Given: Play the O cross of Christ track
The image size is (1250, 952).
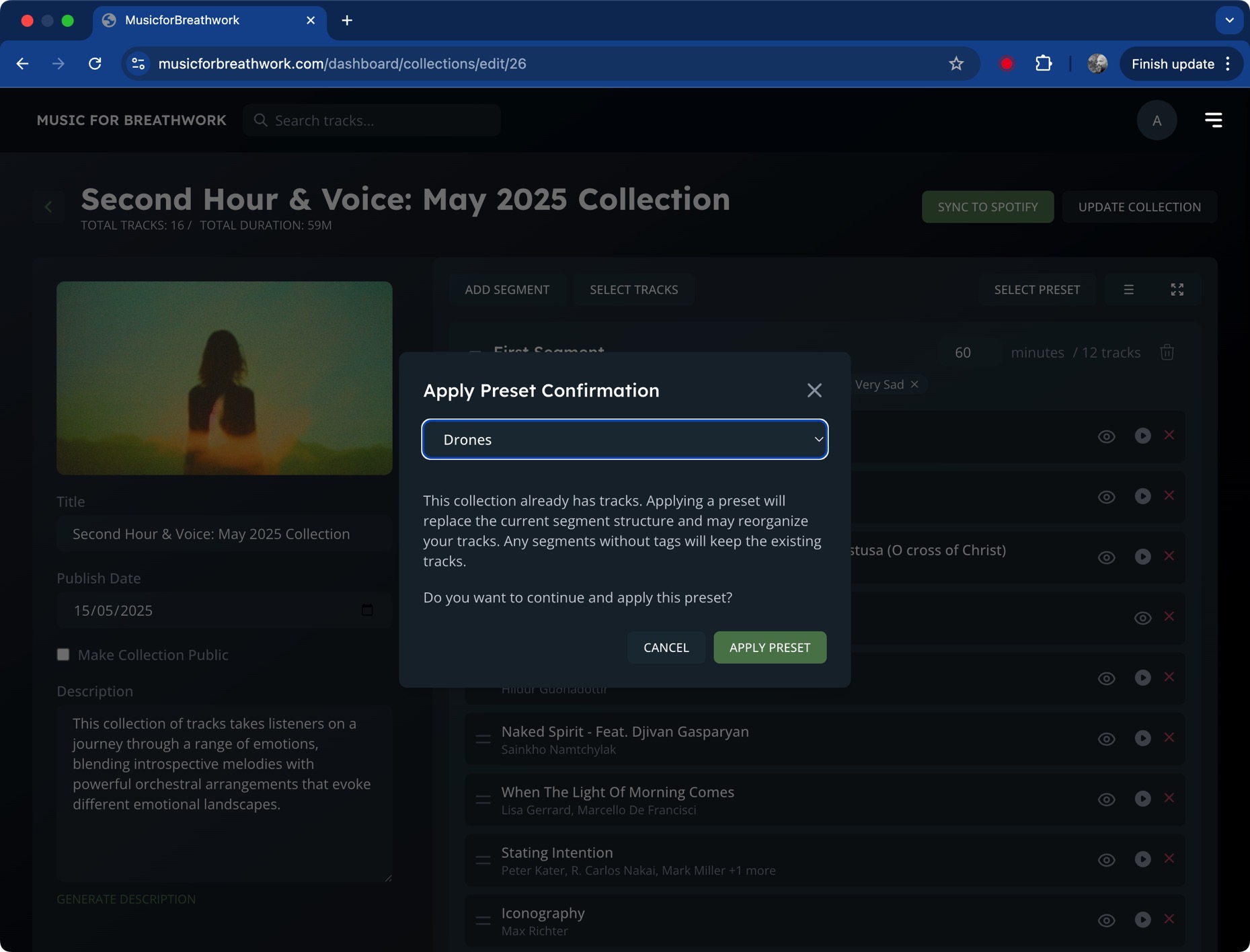Looking at the screenshot, I should pyautogui.click(x=1142, y=557).
